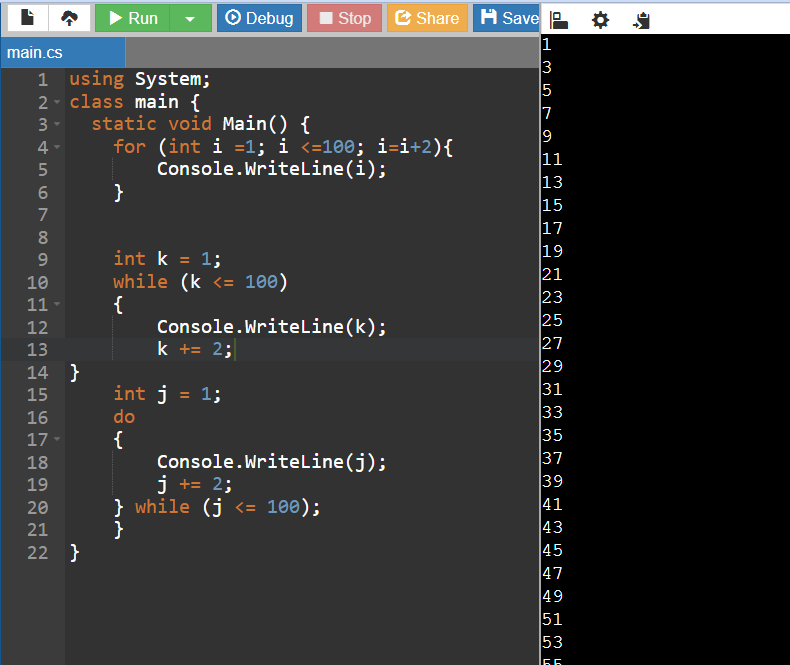This screenshot has width=790, height=665.
Task: Open console settings gear icon
Action: [600, 21]
